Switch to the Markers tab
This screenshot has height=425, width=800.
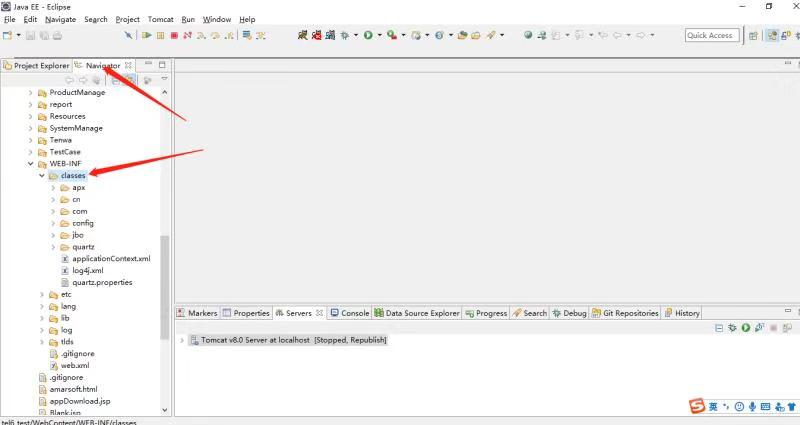(x=197, y=313)
